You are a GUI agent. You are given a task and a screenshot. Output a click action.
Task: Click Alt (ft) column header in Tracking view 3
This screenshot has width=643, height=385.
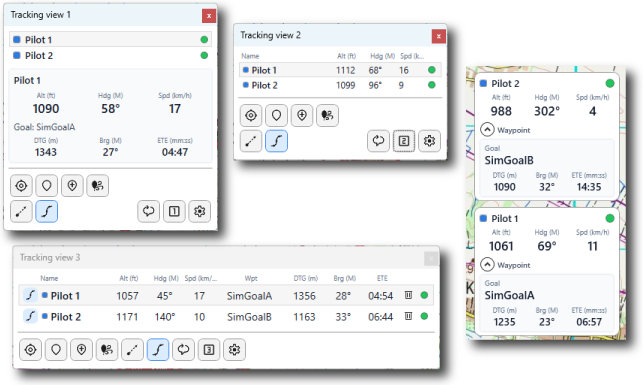click(128, 278)
